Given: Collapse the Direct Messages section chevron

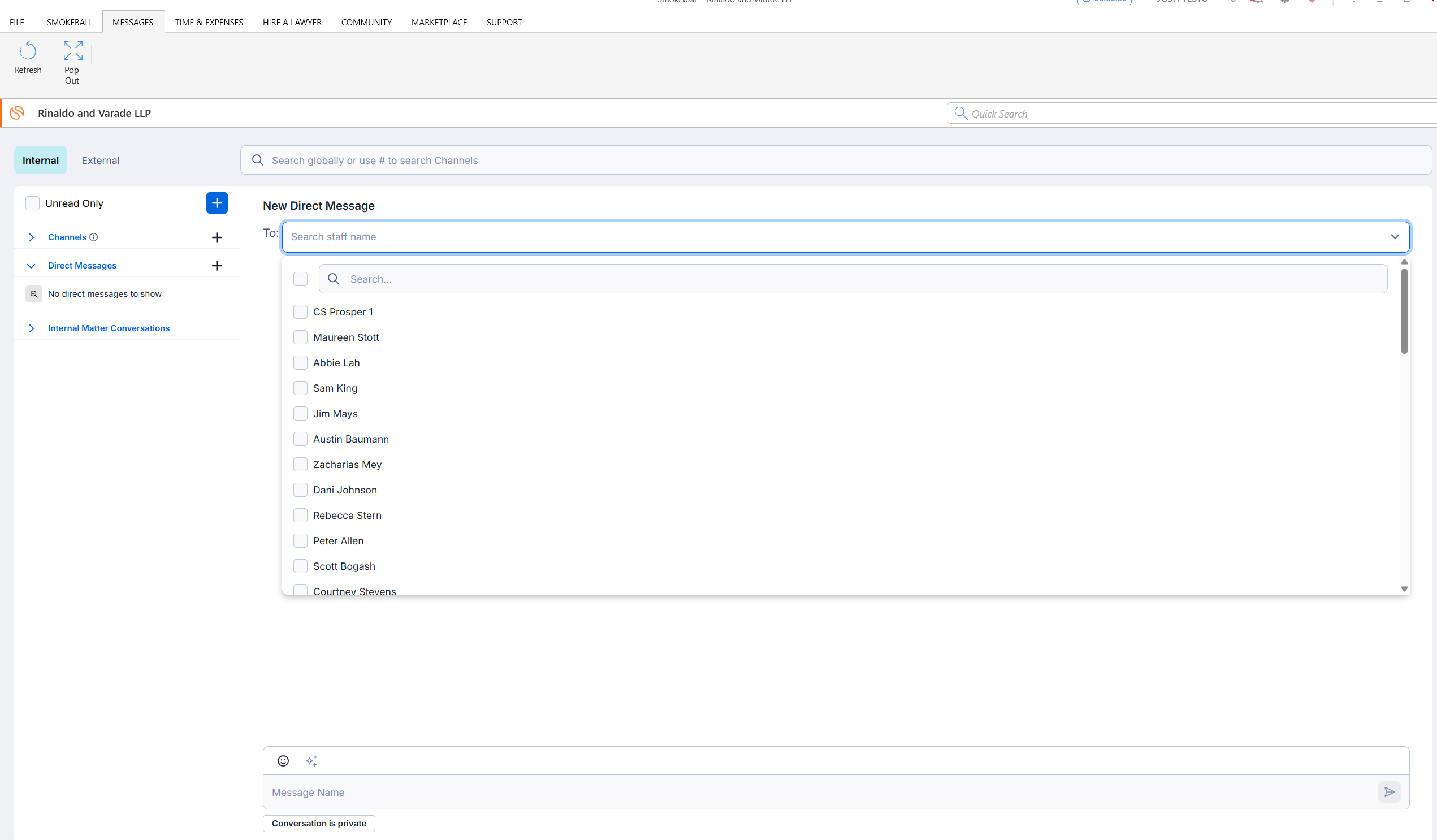Looking at the screenshot, I should point(31,266).
